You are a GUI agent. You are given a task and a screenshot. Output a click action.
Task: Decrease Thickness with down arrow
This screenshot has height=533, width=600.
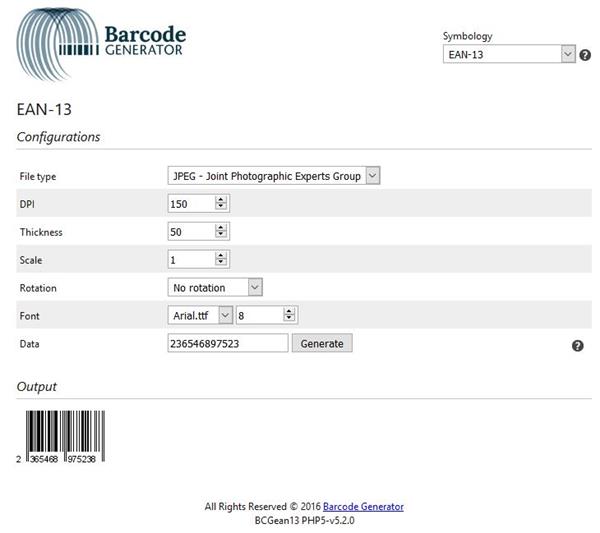point(221,234)
